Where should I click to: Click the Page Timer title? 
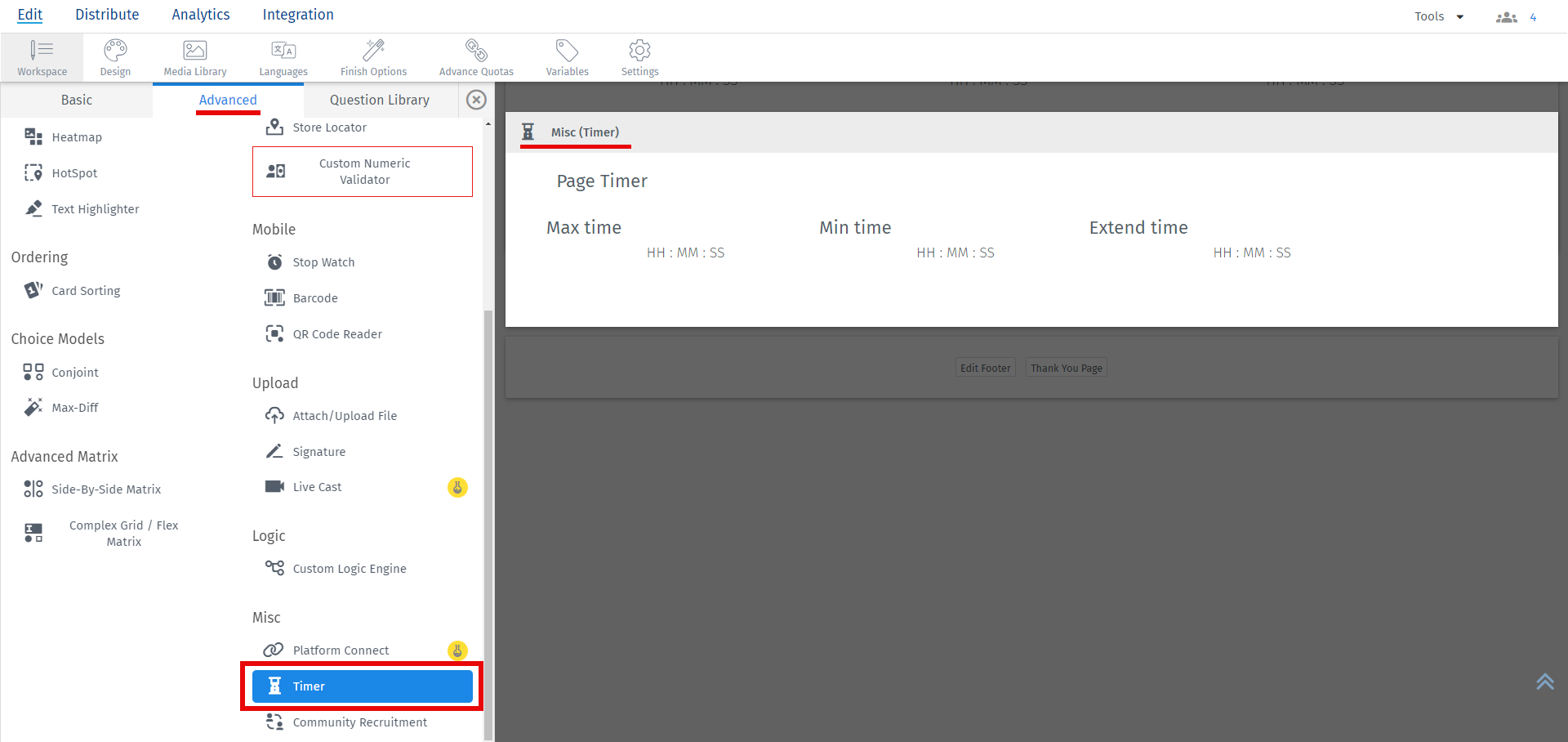tap(602, 181)
